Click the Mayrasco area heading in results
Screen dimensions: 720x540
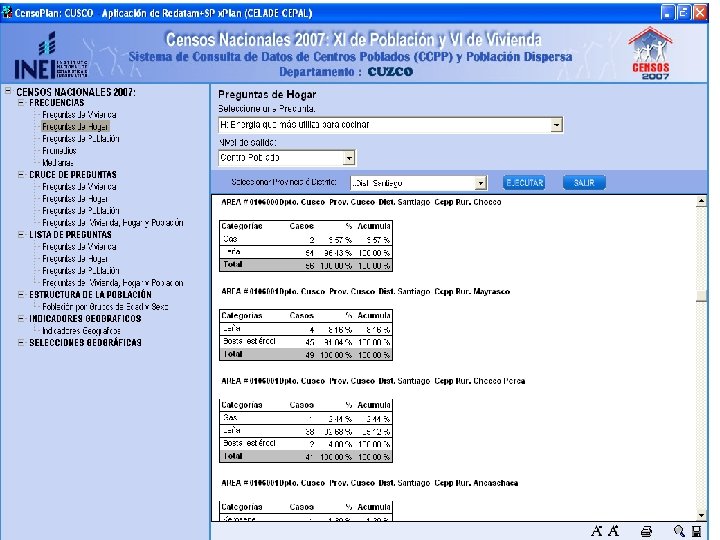[366, 292]
